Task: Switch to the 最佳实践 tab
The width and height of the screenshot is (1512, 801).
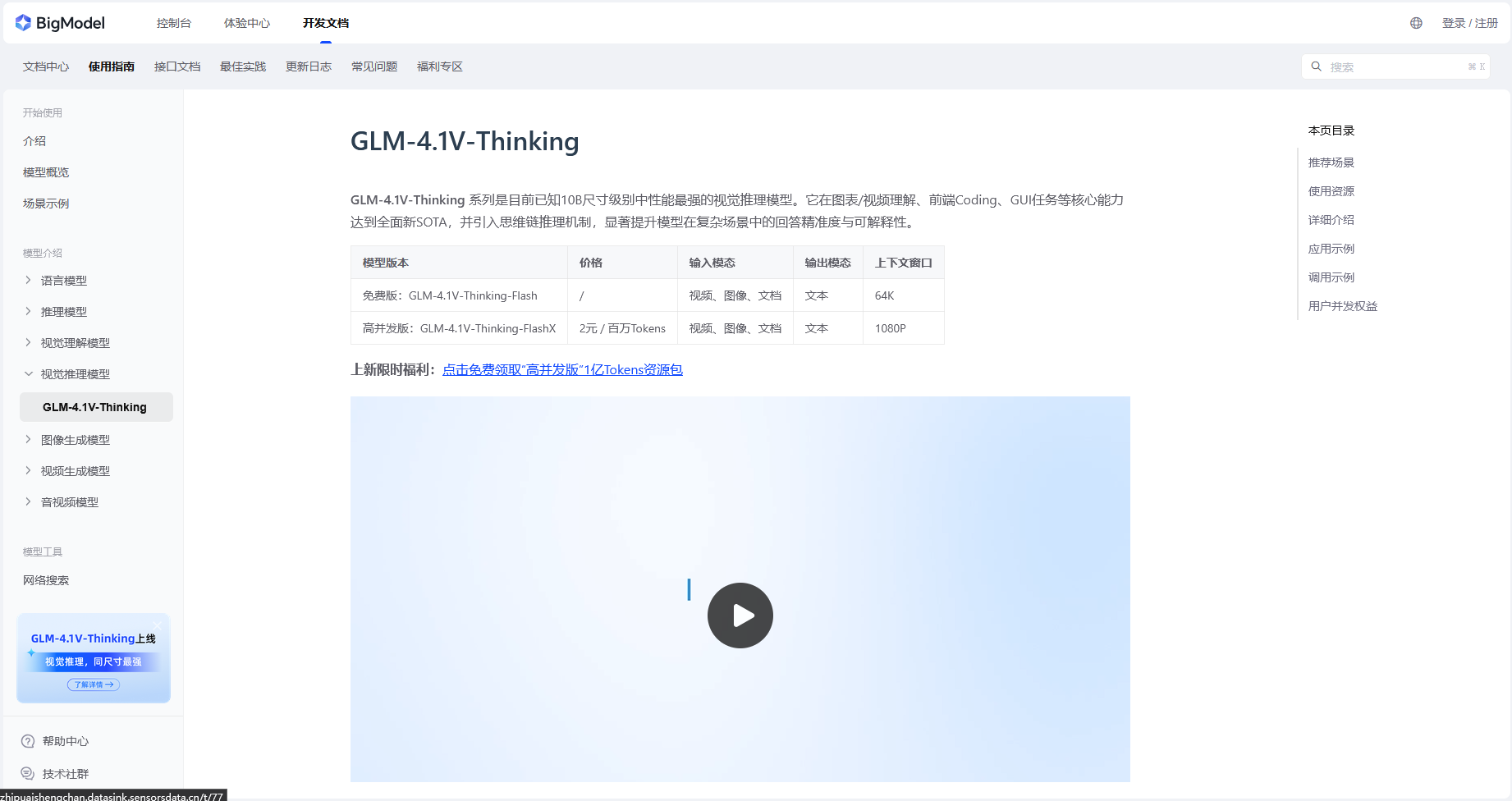Action: click(243, 66)
